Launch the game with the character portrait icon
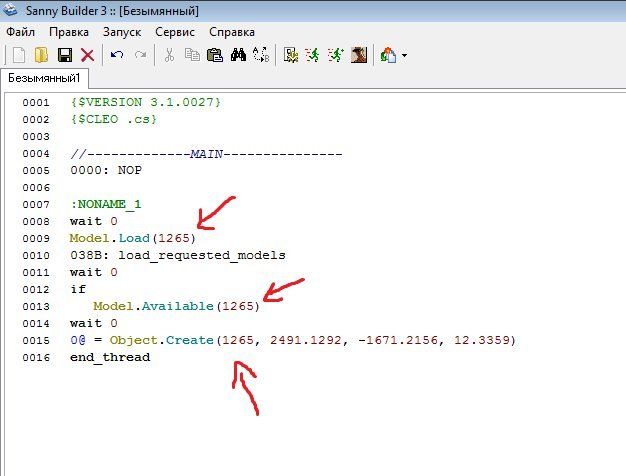Image resolution: width=626 pixels, height=476 pixels. 359,55
